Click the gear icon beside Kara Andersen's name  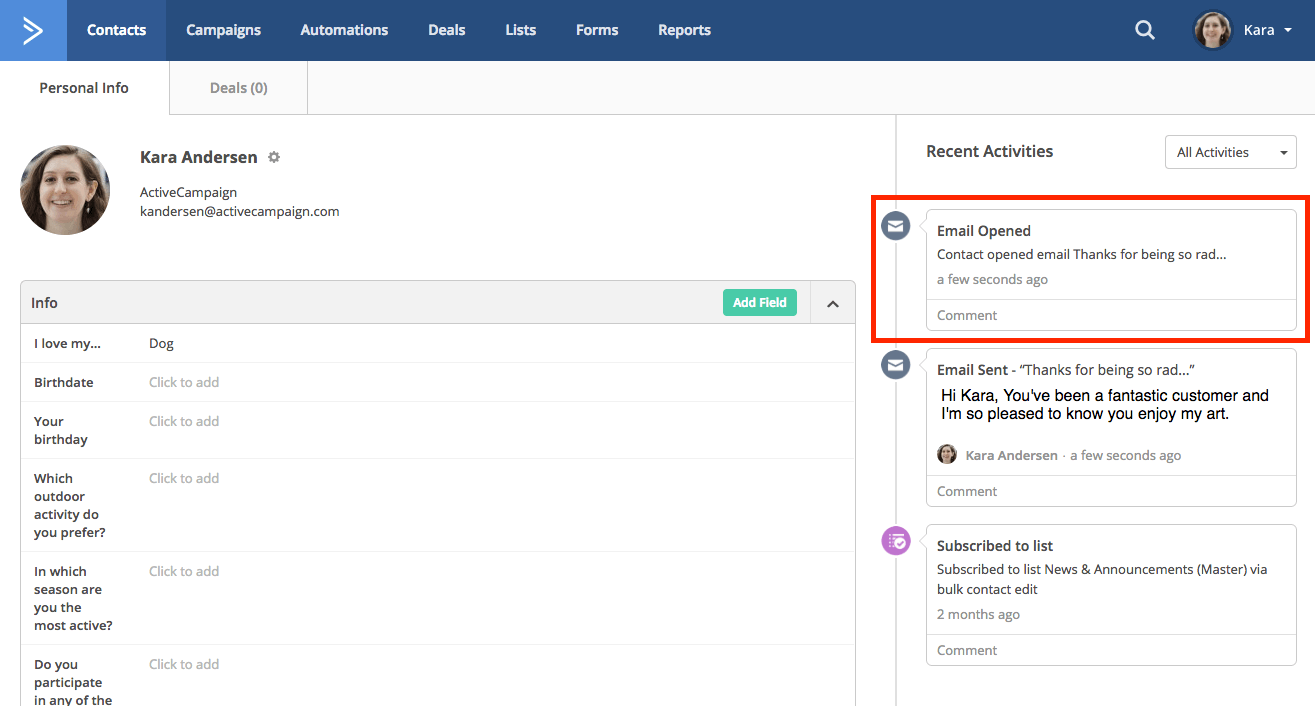[x=274, y=157]
